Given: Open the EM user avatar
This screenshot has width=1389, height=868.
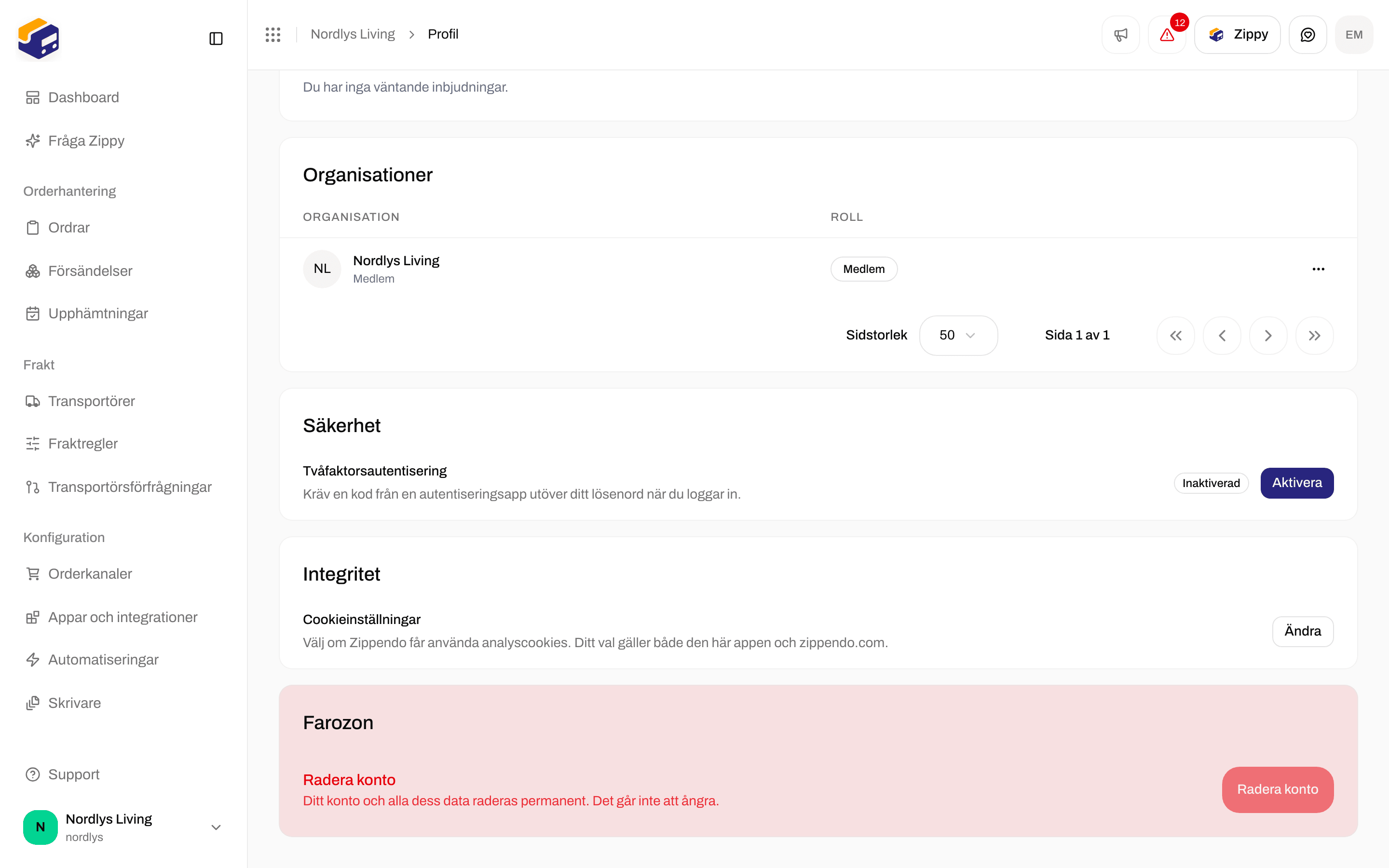Looking at the screenshot, I should 1353,34.
